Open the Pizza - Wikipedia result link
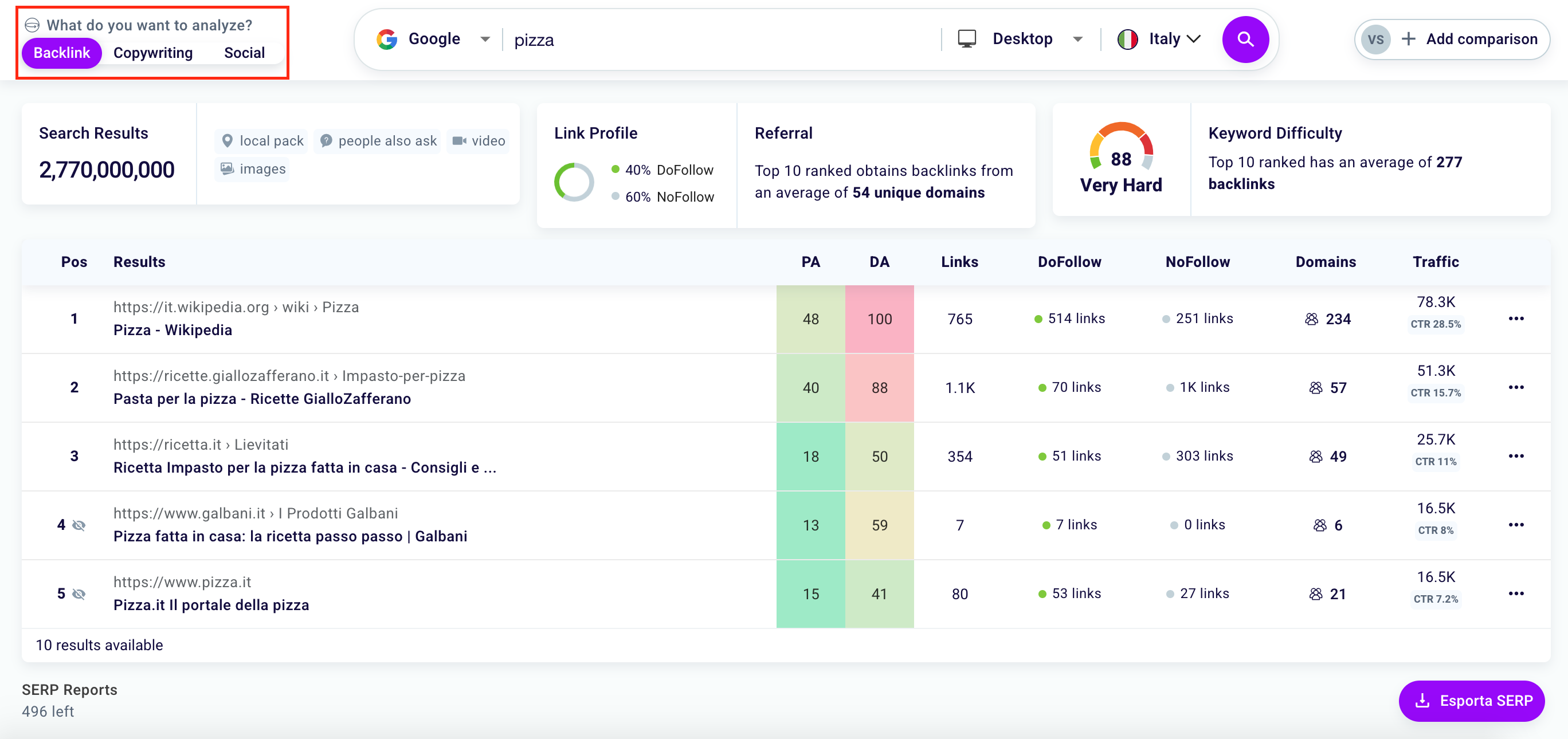The width and height of the screenshot is (1568, 739). pyautogui.click(x=173, y=329)
